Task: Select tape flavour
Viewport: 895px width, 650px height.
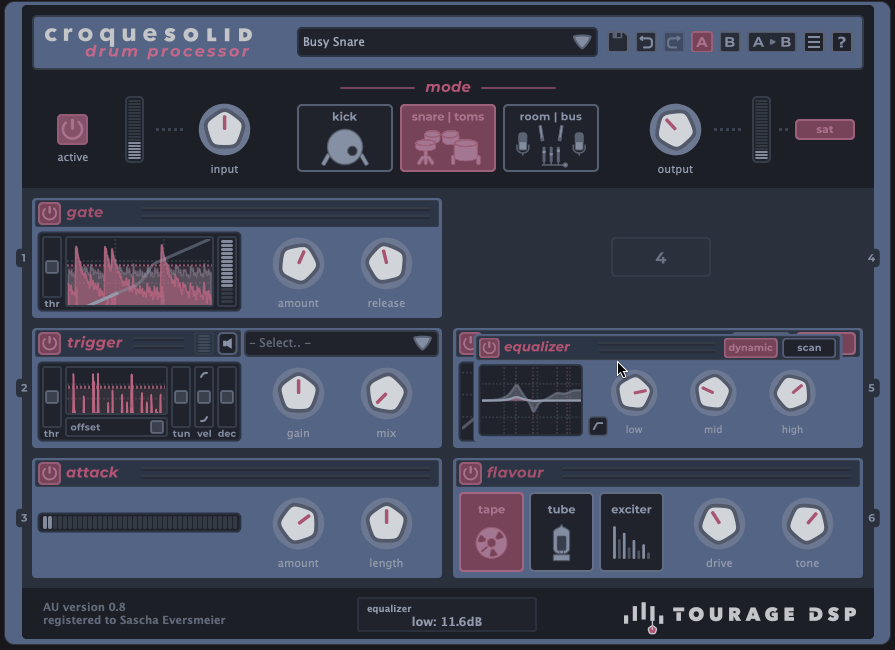Action: coord(491,532)
